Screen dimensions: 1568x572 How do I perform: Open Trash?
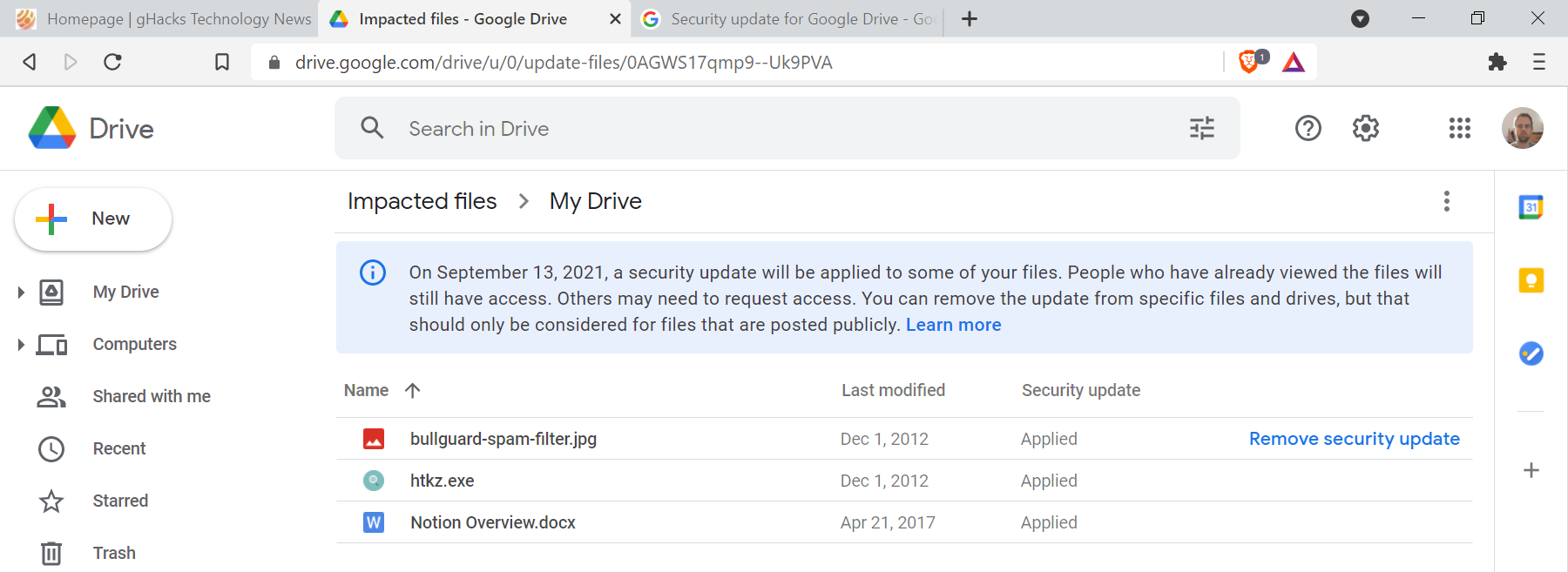[114, 553]
